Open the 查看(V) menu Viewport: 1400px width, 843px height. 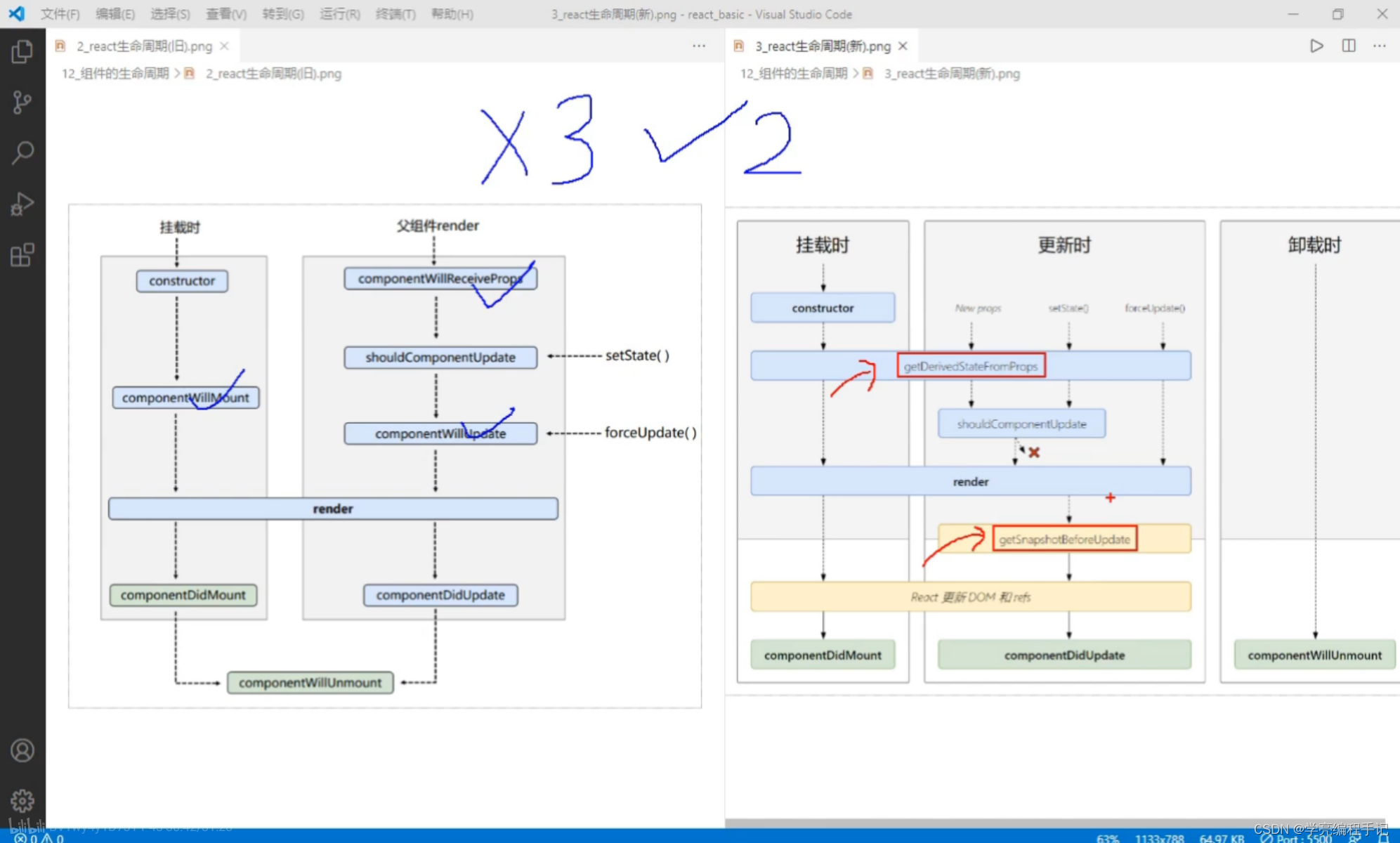[226, 14]
